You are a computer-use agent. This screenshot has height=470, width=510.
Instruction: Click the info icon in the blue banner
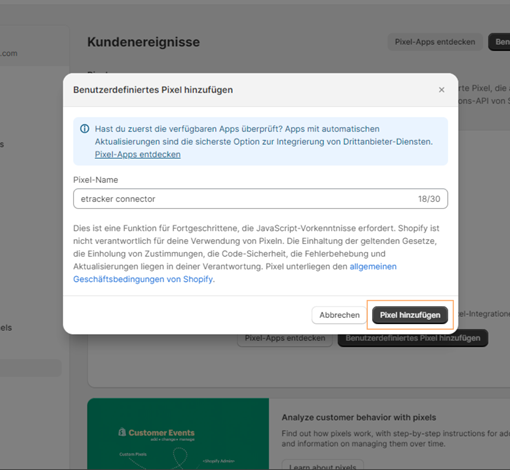pyautogui.click(x=85, y=129)
